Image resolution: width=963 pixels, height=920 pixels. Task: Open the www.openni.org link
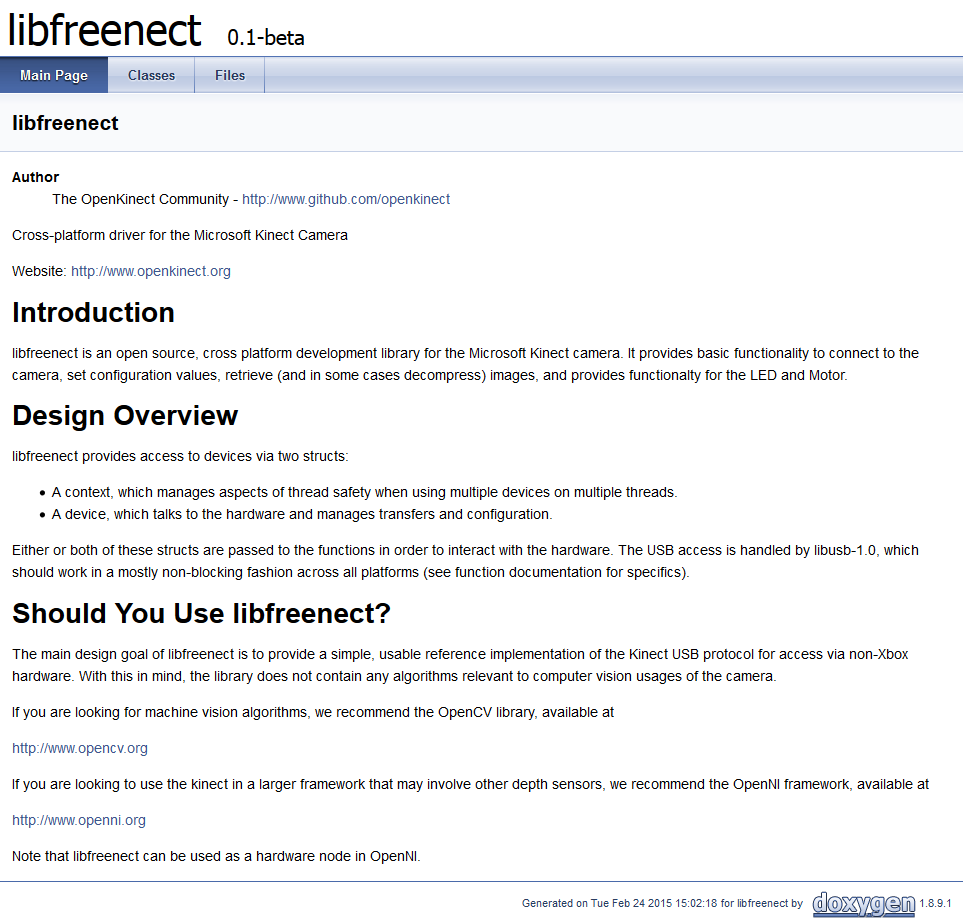pos(79,820)
